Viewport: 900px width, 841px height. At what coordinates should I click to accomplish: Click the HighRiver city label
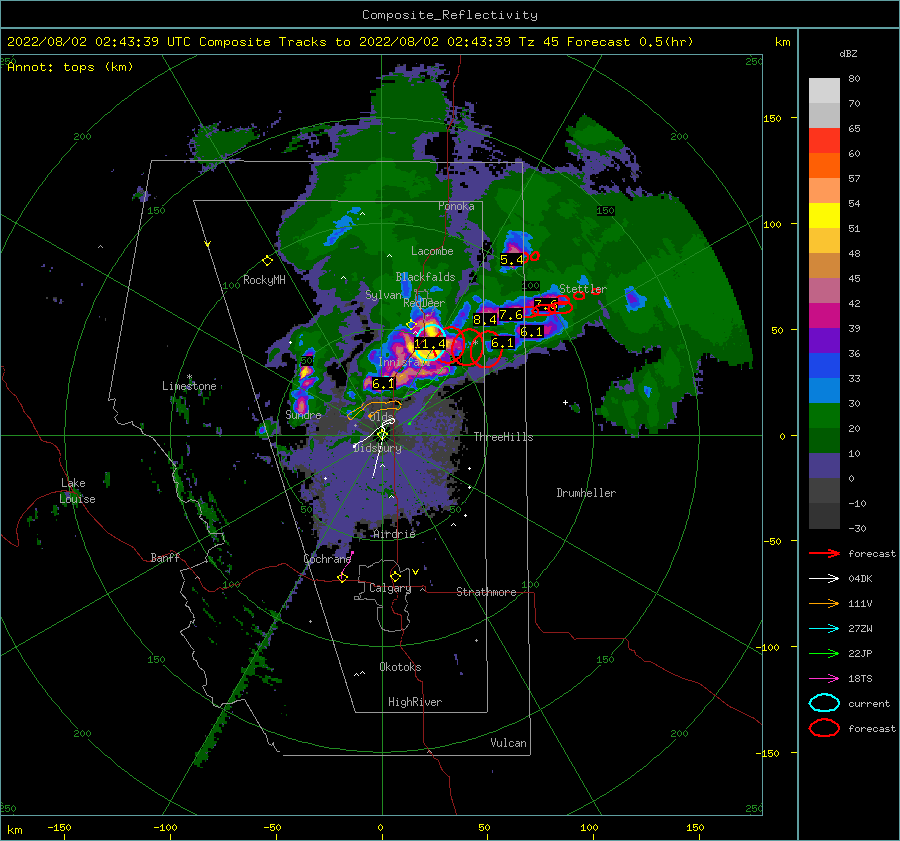[415, 702]
